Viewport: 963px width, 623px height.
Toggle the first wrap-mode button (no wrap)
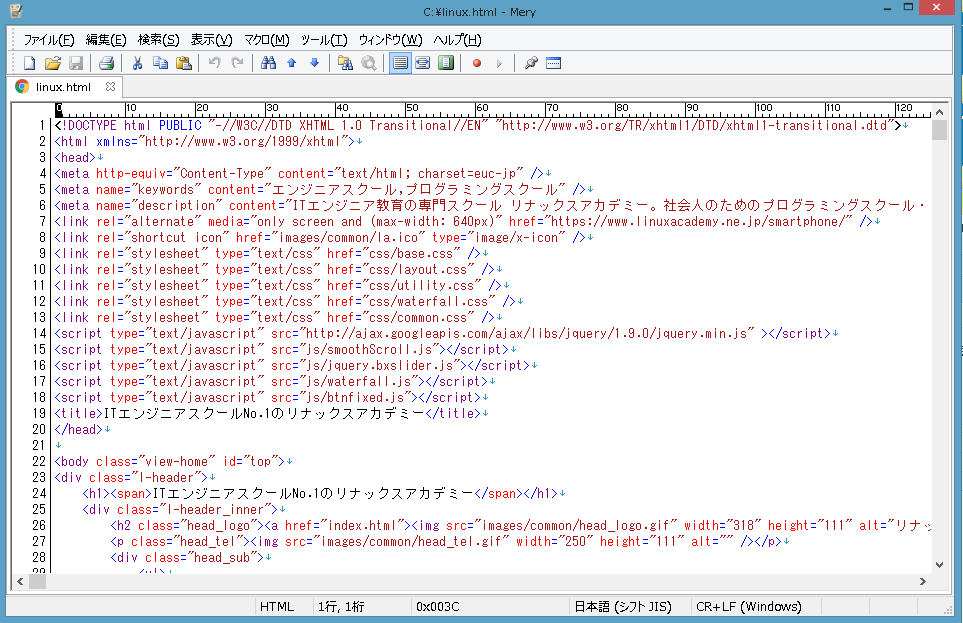tap(400, 63)
